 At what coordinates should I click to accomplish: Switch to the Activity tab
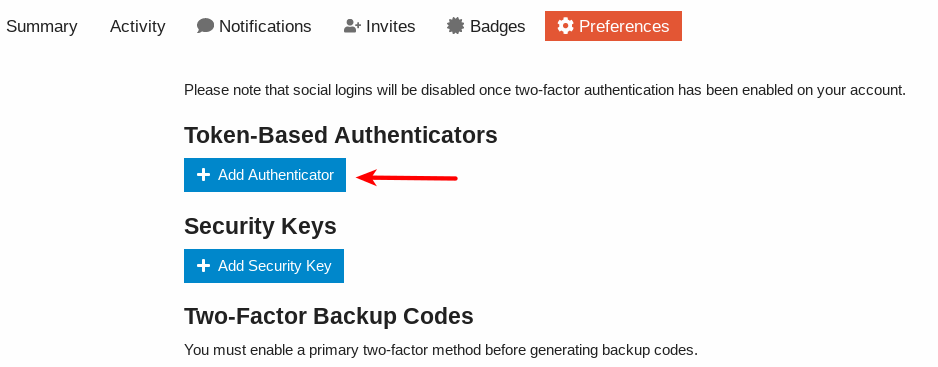[138, 26]
